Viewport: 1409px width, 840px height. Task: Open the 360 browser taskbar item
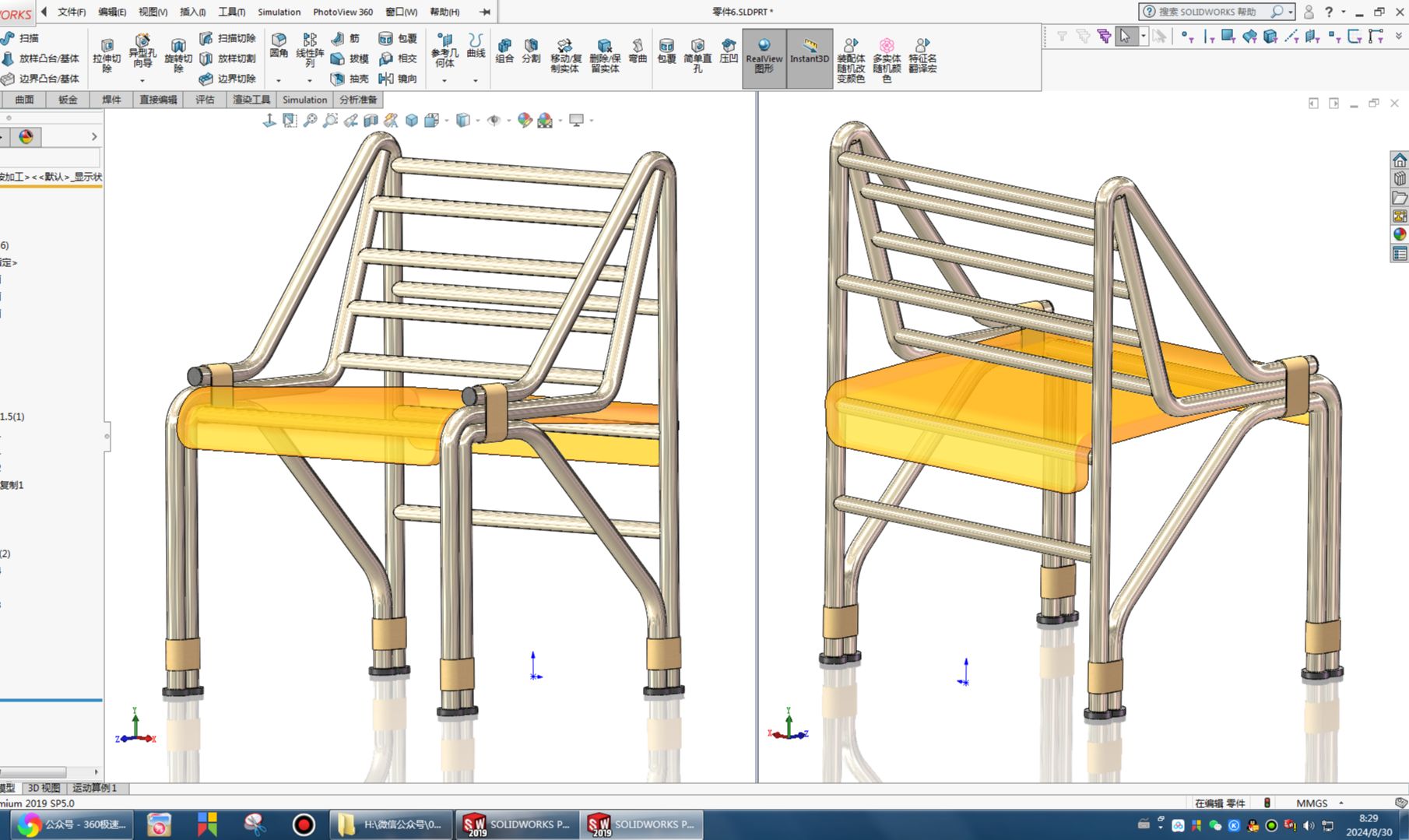click(x=72, y=824)
